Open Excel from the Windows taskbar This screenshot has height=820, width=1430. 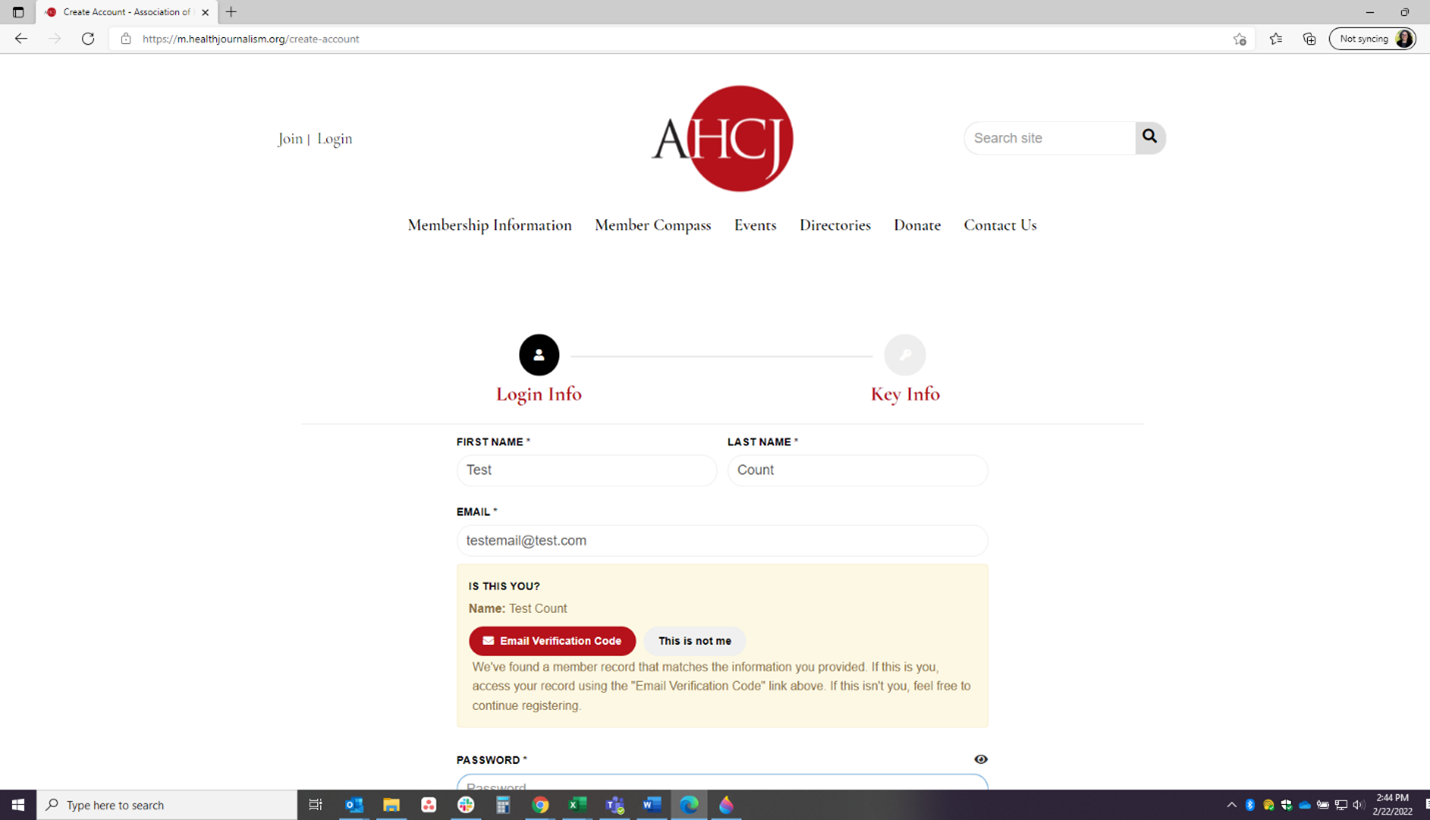click(x=577, y=805)
